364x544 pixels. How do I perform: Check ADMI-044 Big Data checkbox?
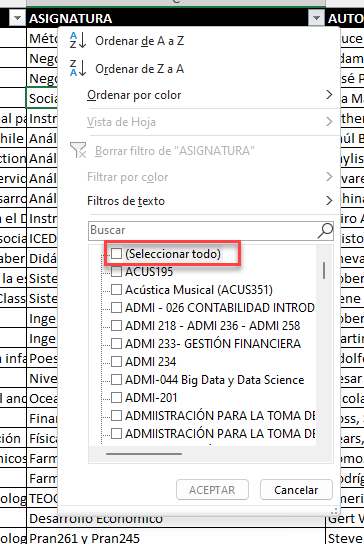tap(117, 380)
